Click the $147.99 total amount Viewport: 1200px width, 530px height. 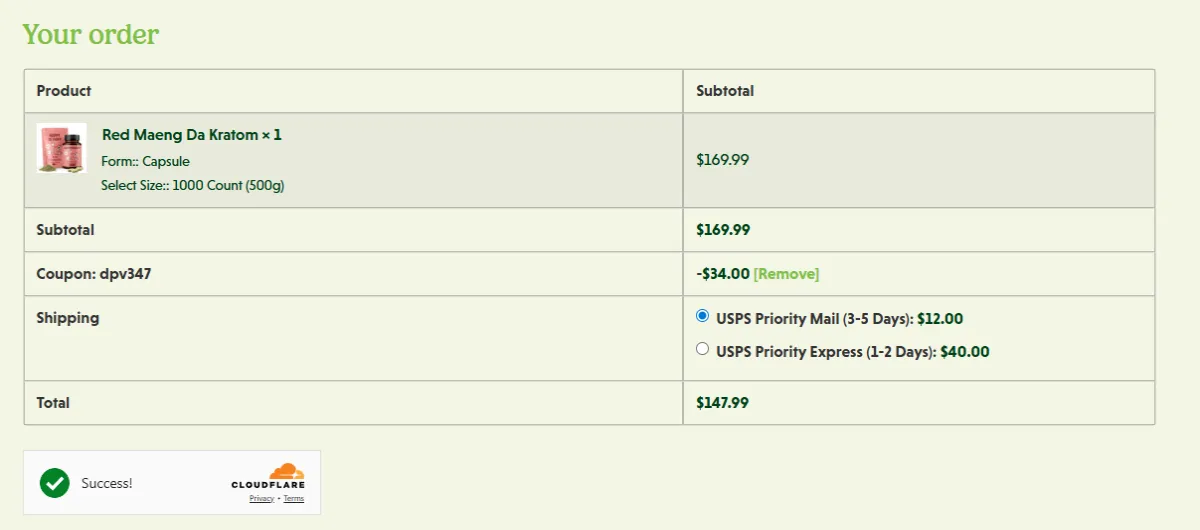[x=722, y=403]
